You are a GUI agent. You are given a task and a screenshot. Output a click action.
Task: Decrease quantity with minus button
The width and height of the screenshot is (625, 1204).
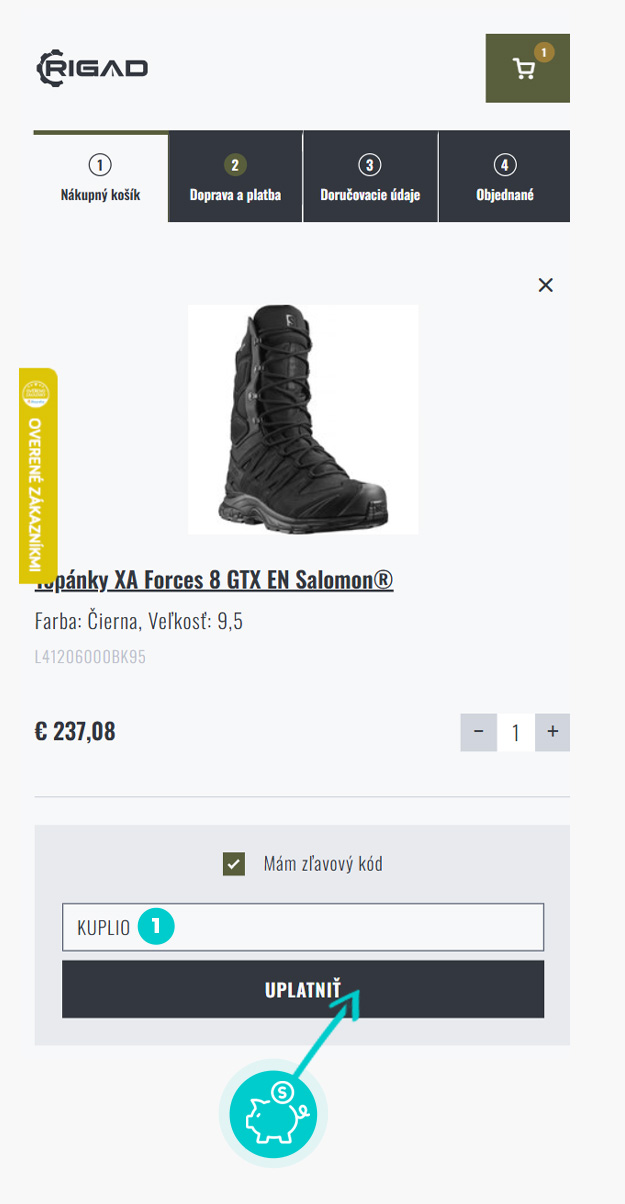click(478, 732)
